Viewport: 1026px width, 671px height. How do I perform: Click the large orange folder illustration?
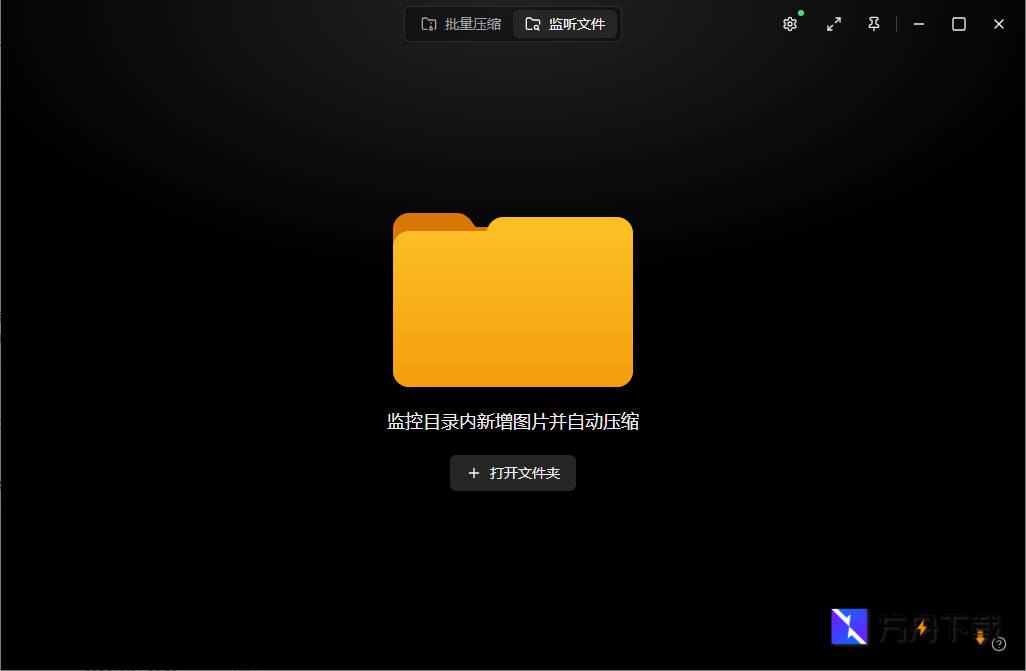click(513, 300)
